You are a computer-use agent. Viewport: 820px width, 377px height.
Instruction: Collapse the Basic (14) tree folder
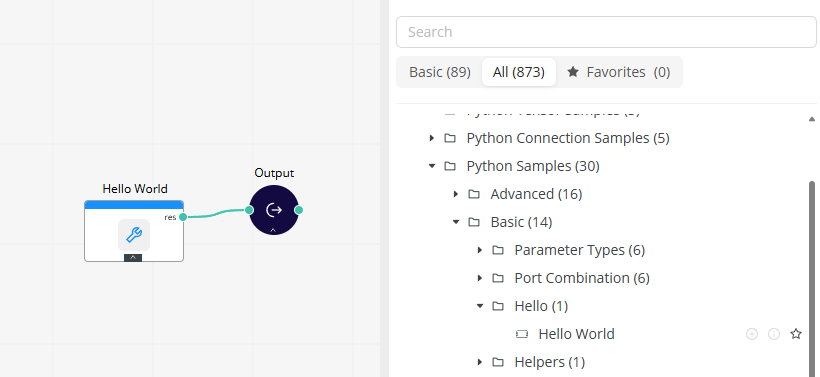point(455,222)
